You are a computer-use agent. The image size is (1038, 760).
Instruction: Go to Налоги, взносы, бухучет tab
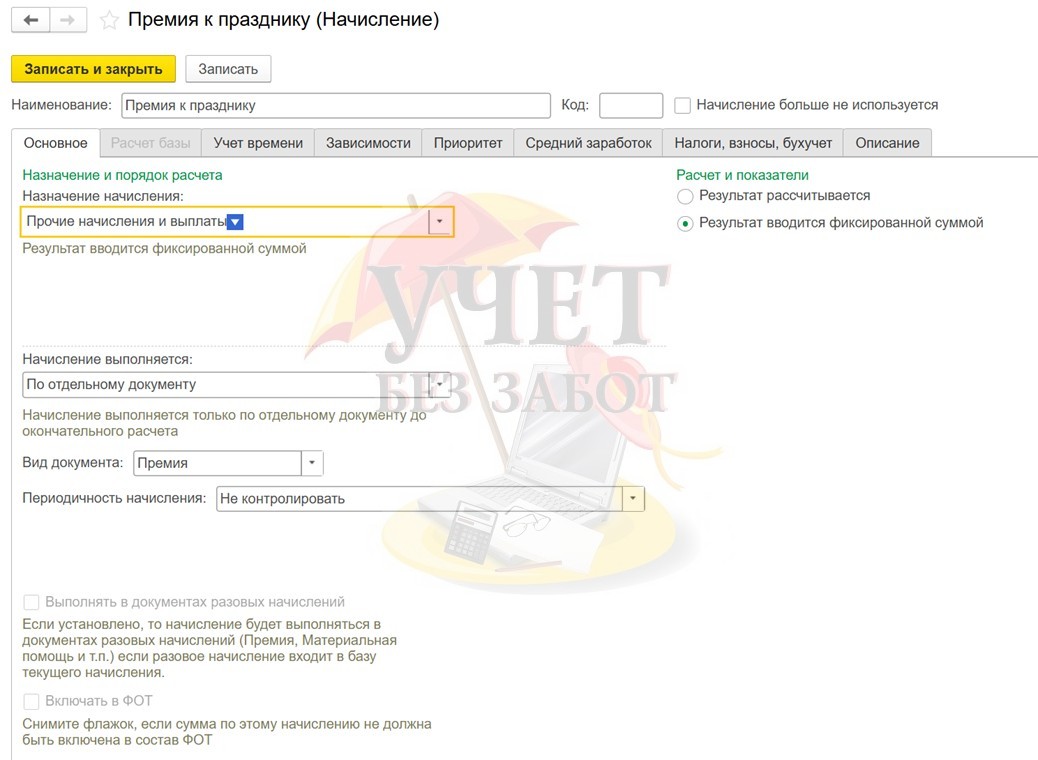(x=753, y=143)
